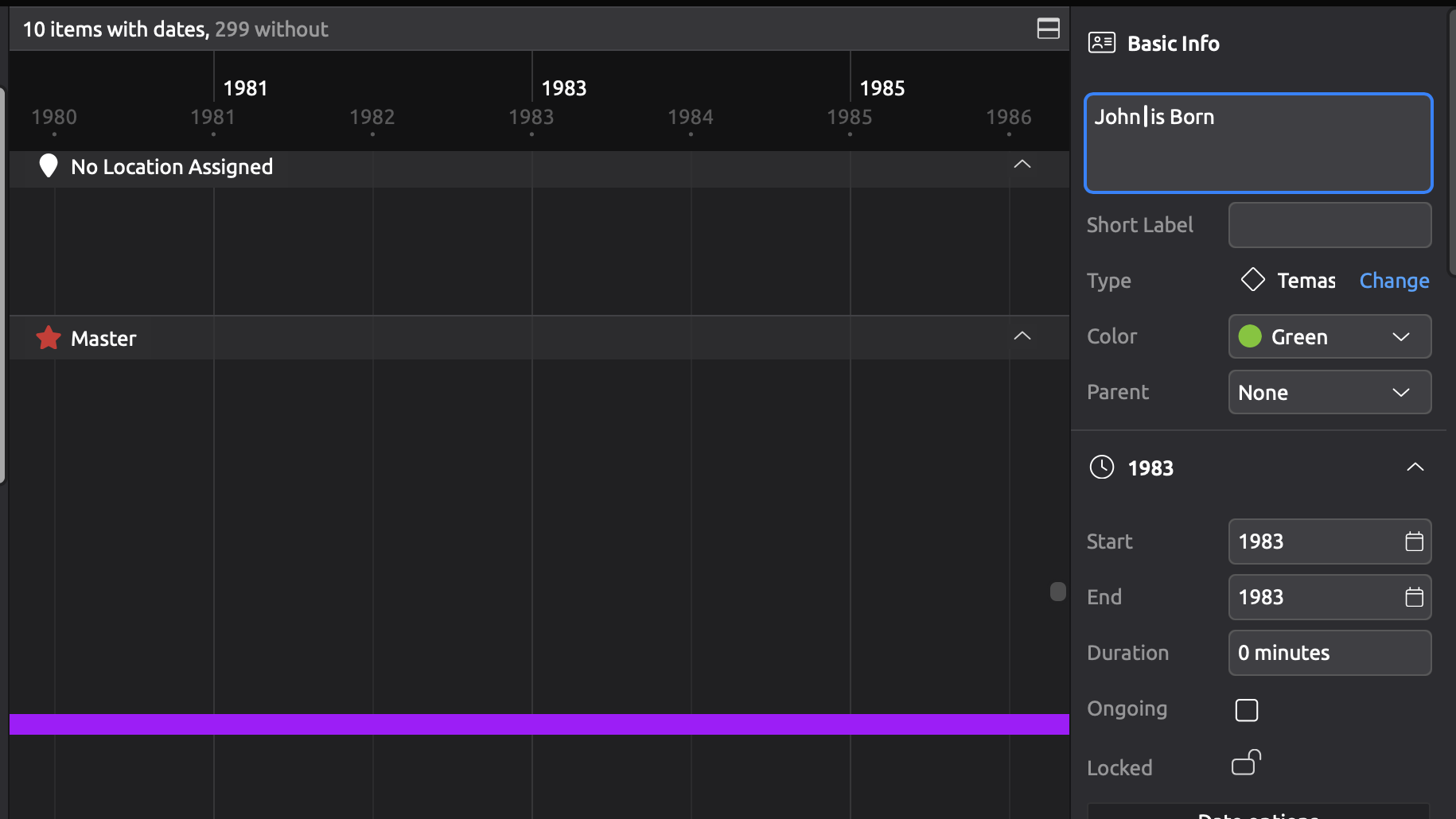Click the Change type link
The image size is (1456, 819).
click(1394, 281)
